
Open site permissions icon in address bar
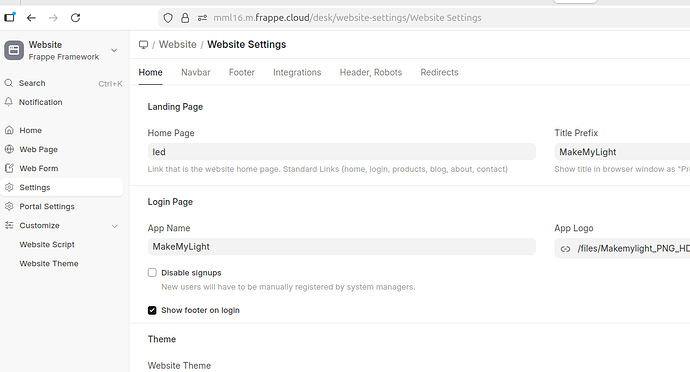[202, 18]
